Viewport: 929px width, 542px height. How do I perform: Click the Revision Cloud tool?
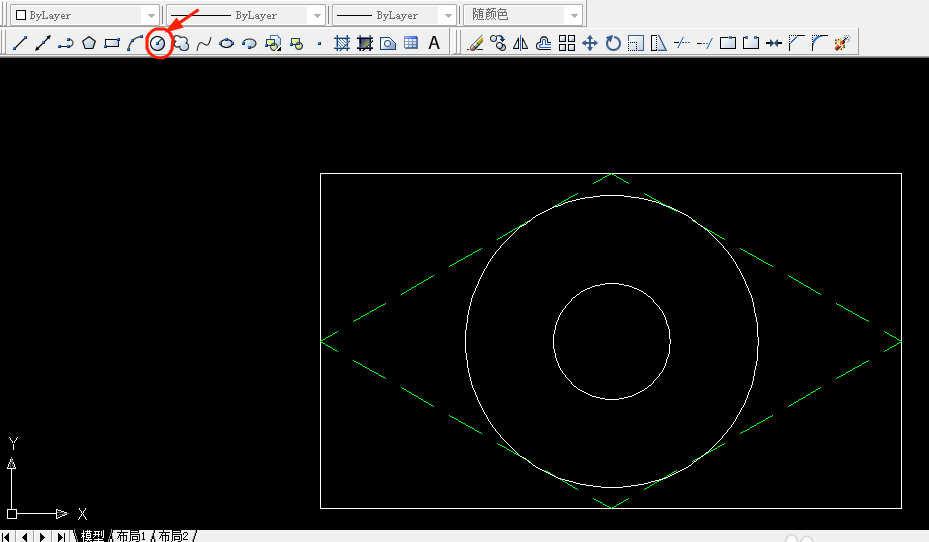(x=181, y=43)
